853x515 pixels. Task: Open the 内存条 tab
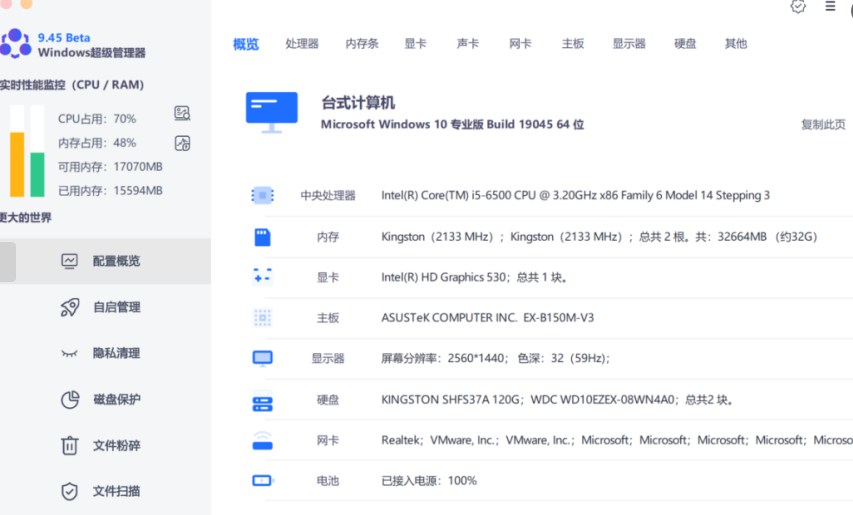(362, 44)
